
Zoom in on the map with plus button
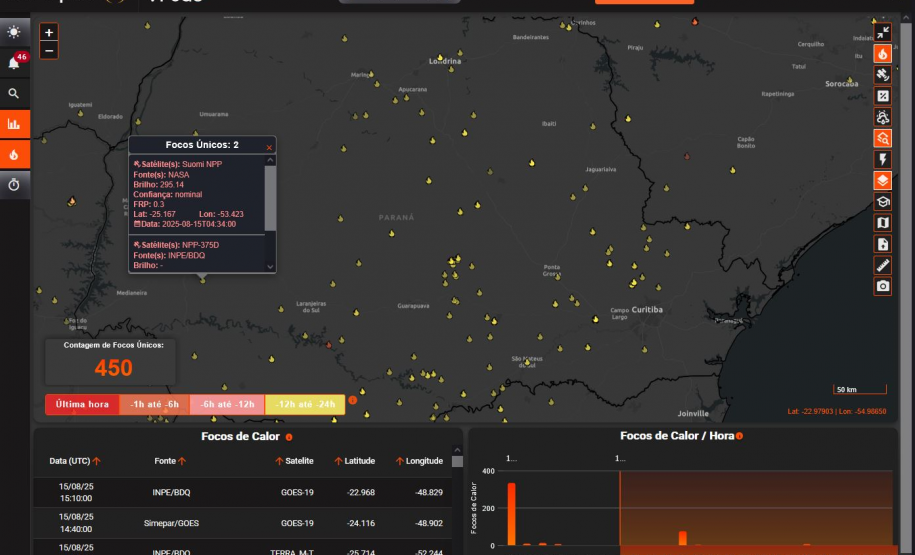click(50, 33)
